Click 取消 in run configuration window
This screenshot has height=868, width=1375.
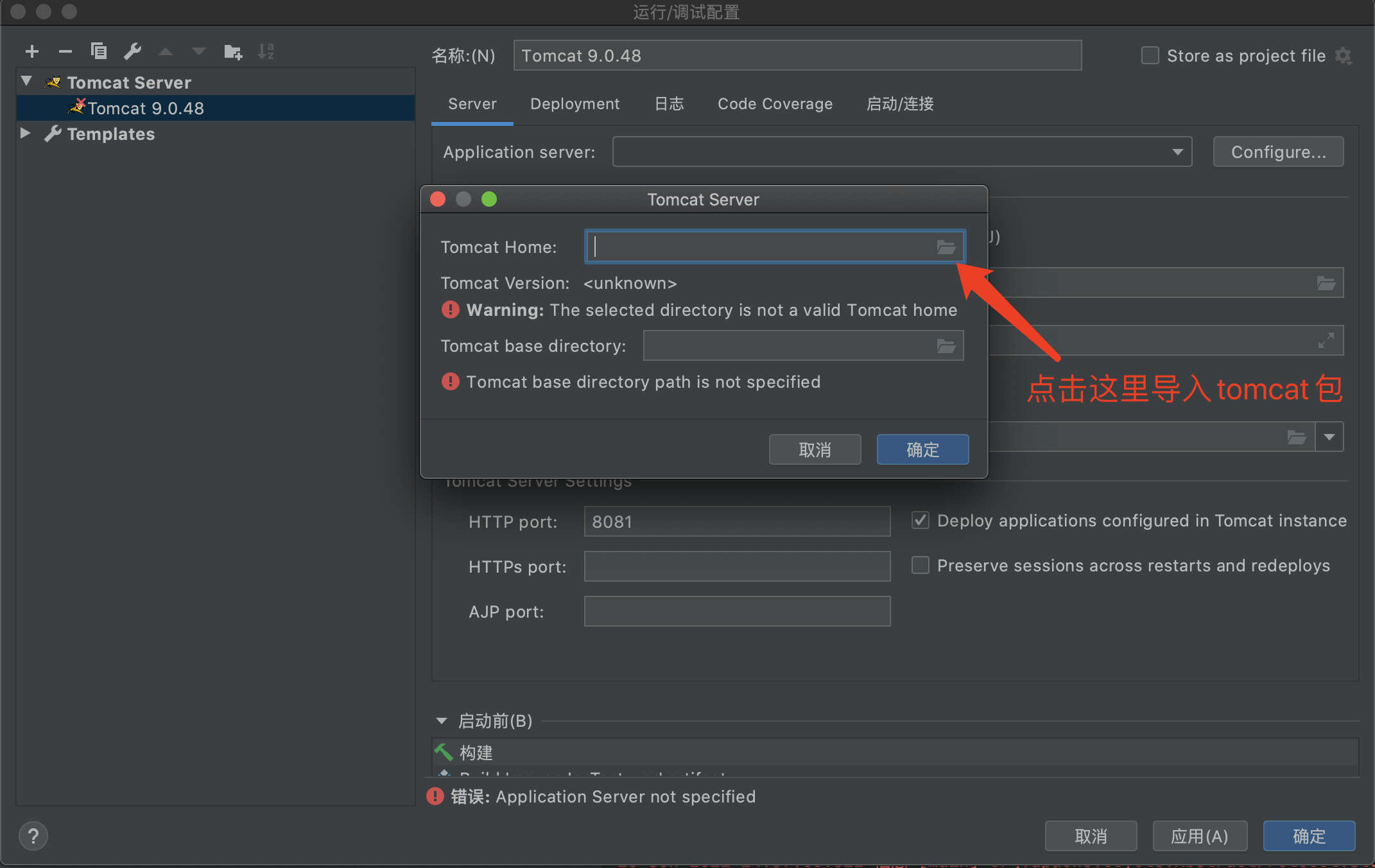coord(1091,836)
